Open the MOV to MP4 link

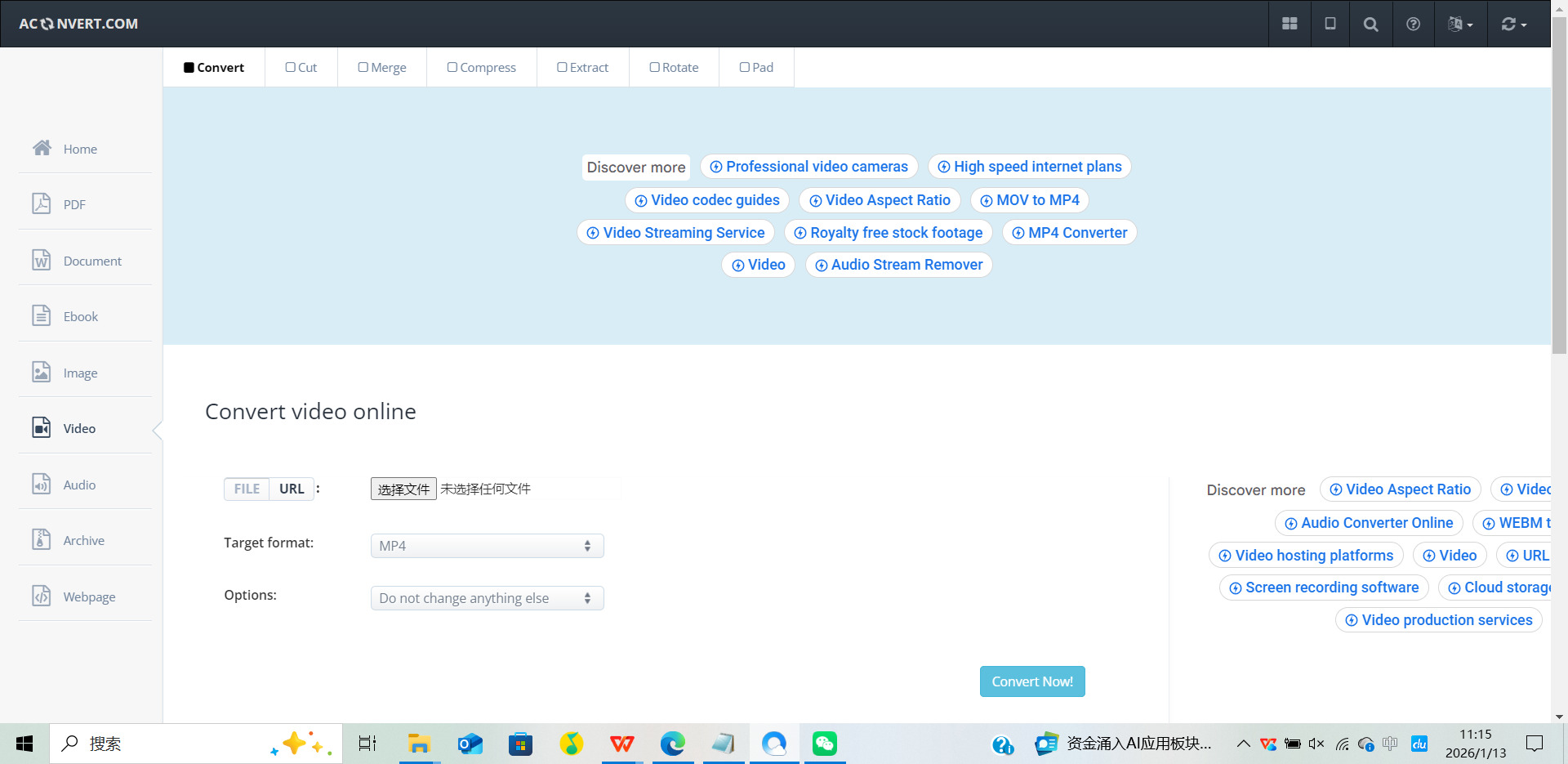(x=1030, y=200)
